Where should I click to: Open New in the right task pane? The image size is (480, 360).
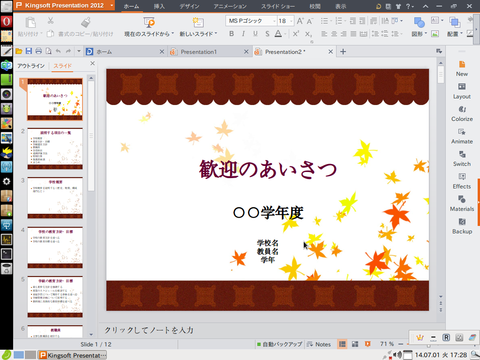[x=462, y=69]
